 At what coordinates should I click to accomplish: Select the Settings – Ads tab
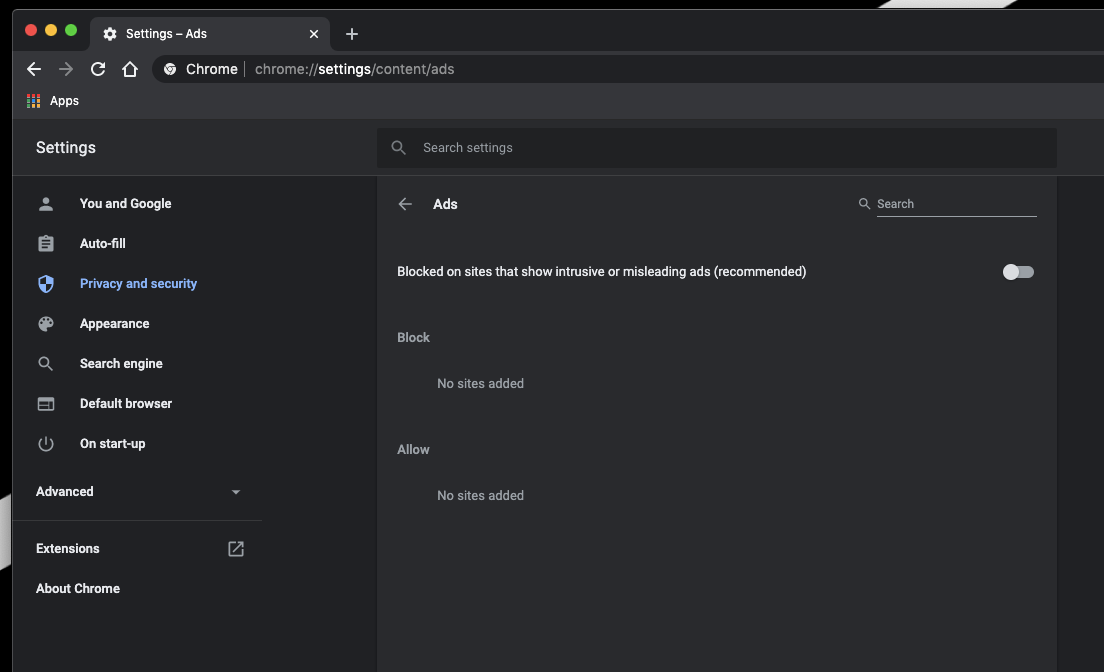210,34
